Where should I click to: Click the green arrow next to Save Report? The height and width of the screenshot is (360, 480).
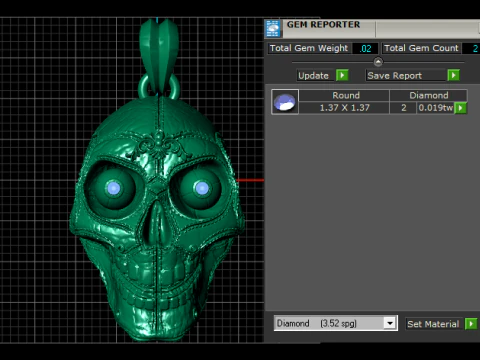click(453, 75)
